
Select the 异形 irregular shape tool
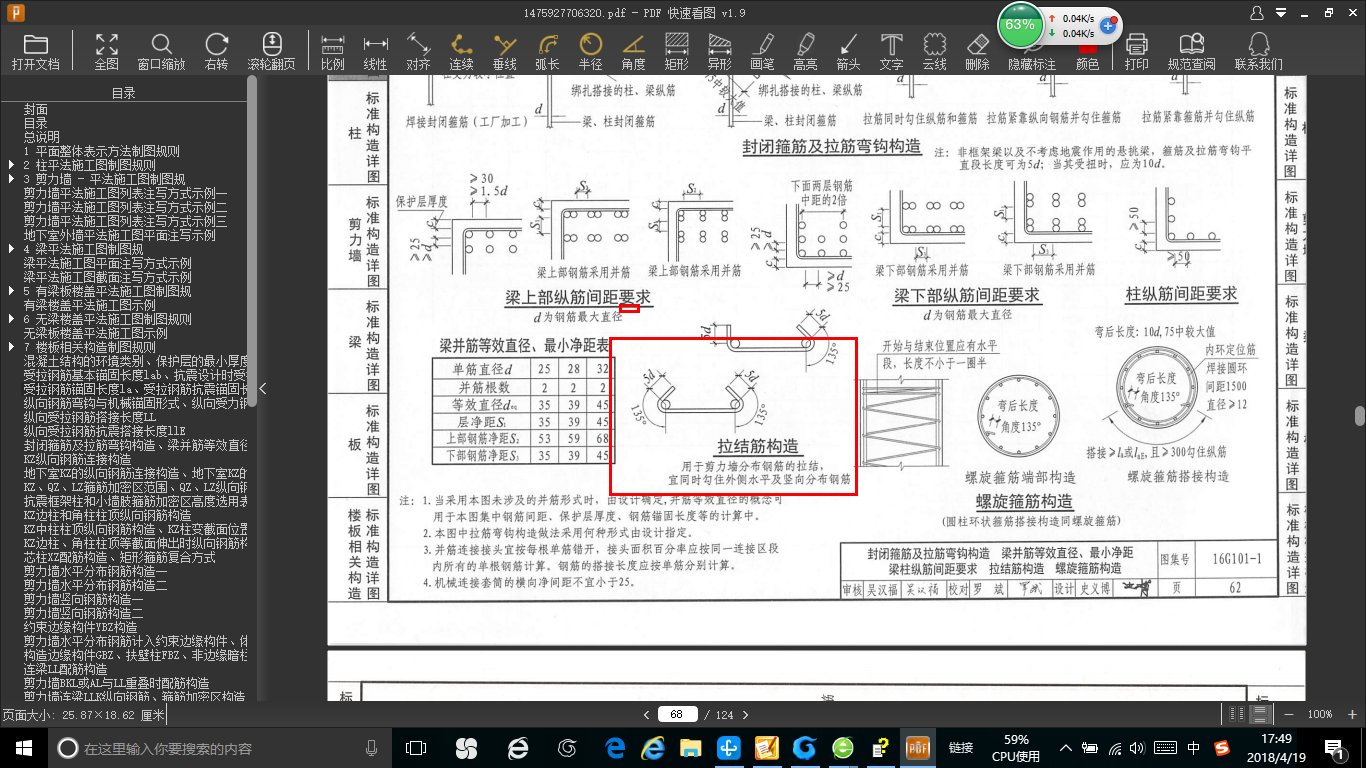tap(719, 51)
